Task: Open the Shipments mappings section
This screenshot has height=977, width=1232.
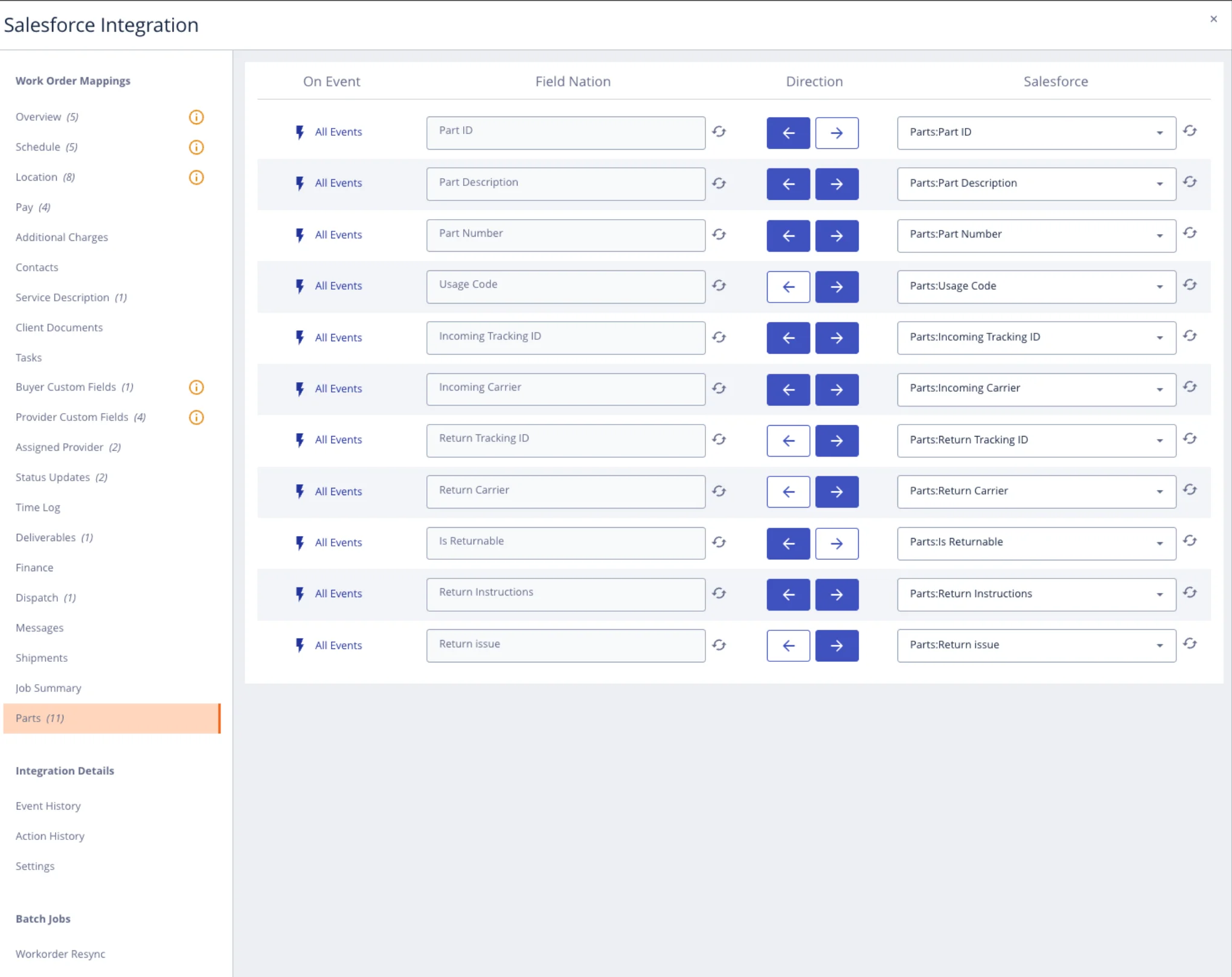Action: tap(42, 658)
